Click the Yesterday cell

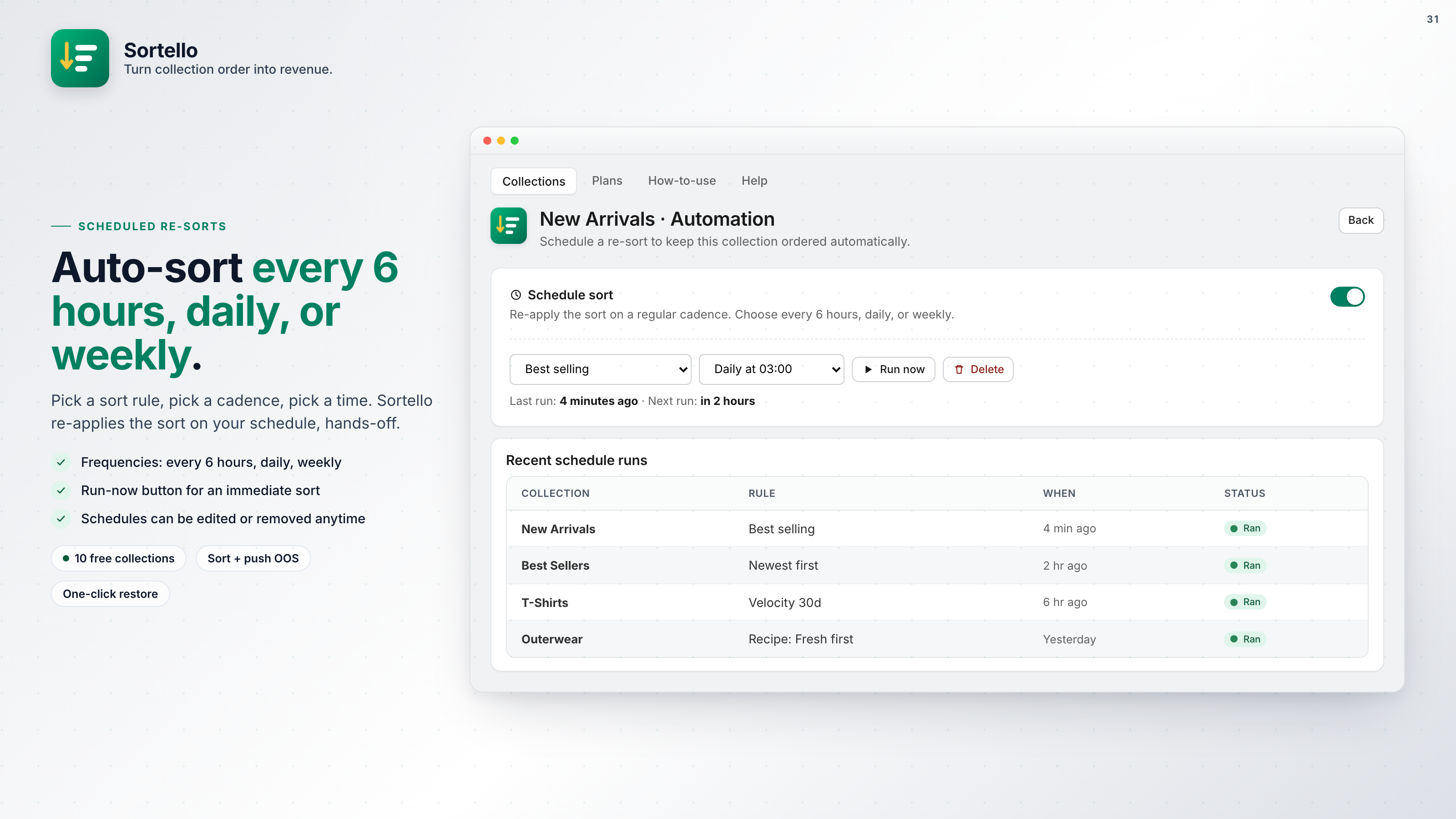coord(1069,639)
